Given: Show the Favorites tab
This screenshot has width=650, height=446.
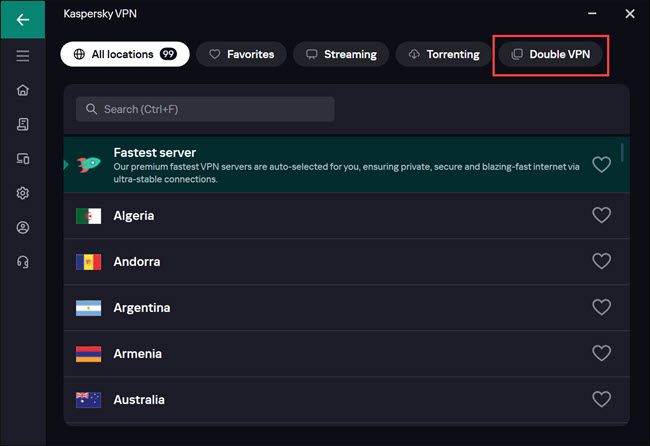Looking at the screenshot, I should click(x=241, y=54).
